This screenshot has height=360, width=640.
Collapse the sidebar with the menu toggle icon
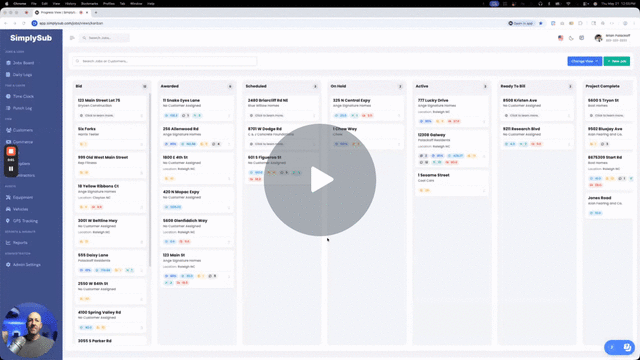coord(72,38)
